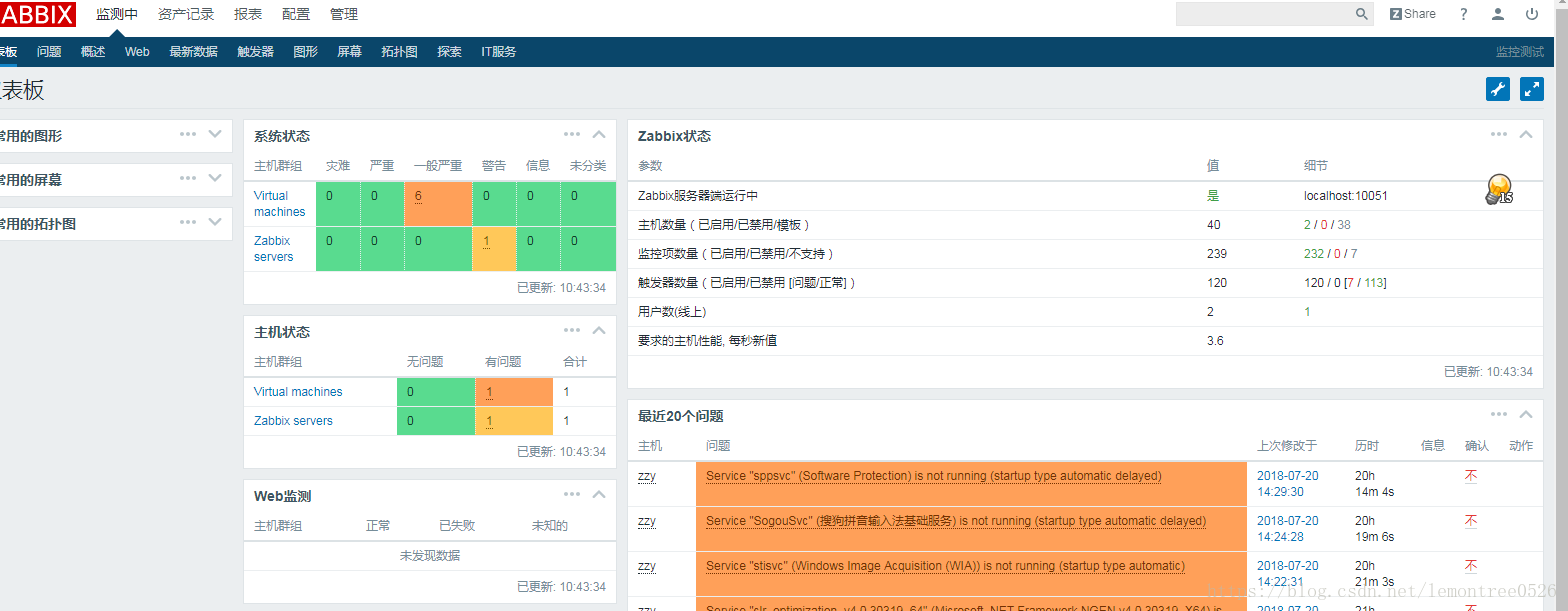Open 系统状态 widget options dots
The height and width of the screenshot is (611, 1568).
pos(572,134)
